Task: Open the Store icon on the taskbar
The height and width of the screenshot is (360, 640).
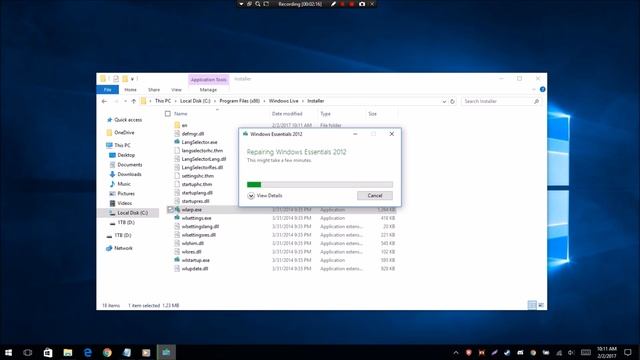Action: coord(48,352)
